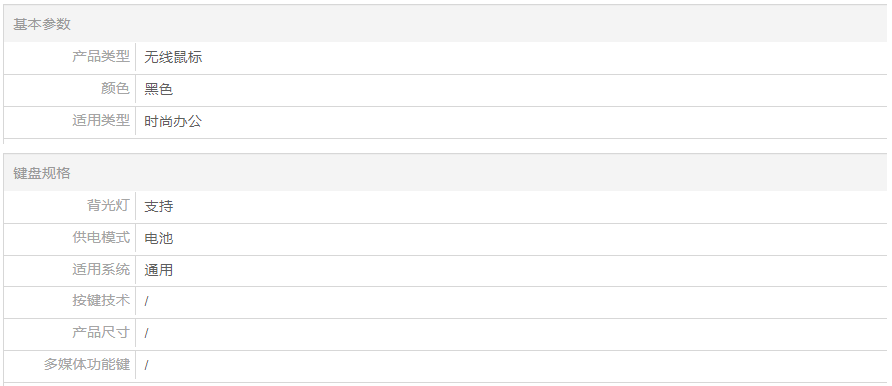Click the 适用系统 label
Screen dimensions: 892x386
(x=101, y=269)
